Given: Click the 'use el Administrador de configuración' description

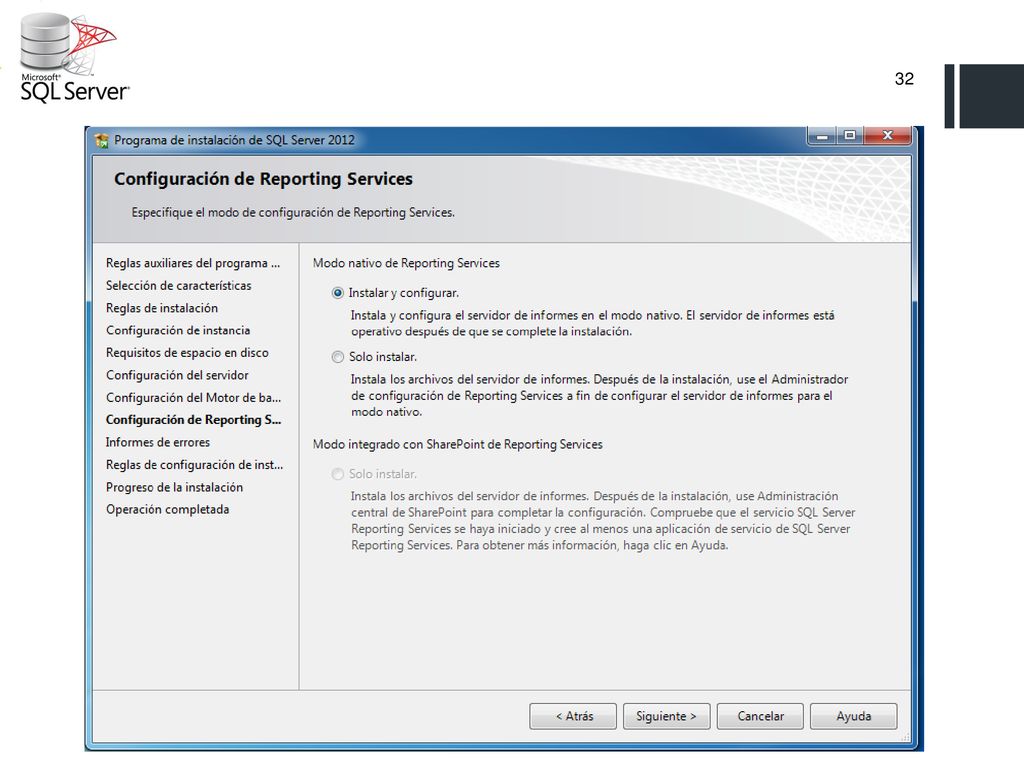Looking at the screenshot, I should click(599, 396).
